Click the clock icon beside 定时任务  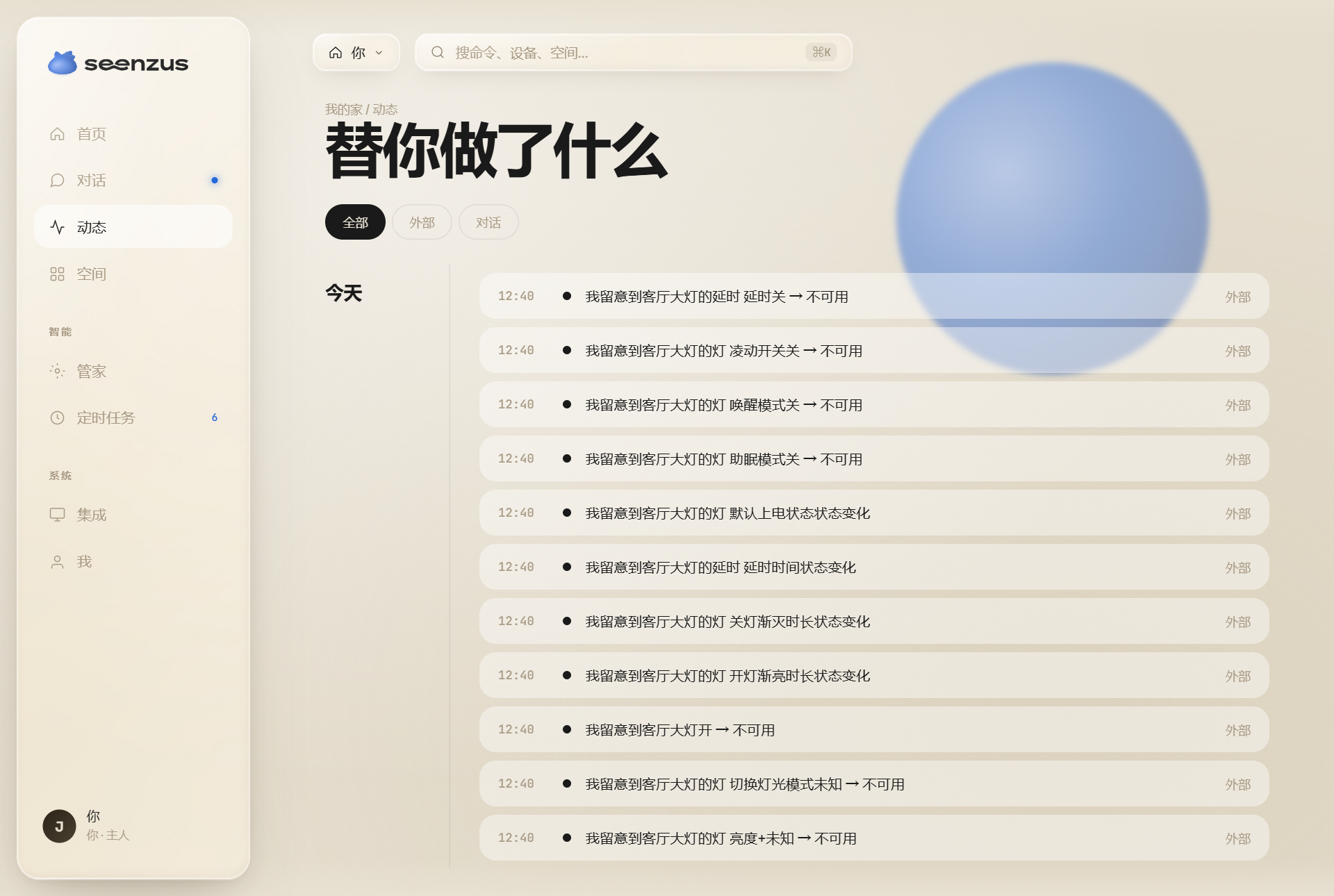57,417
